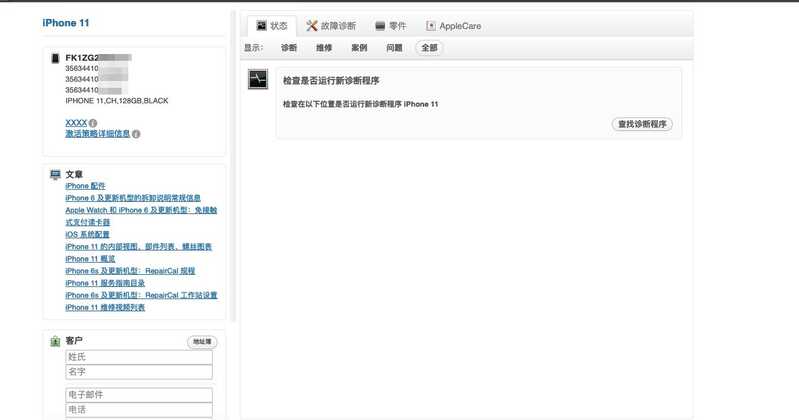Click the 地址簿 button
This screenshot has width=799, height=420.
[202, 342]
